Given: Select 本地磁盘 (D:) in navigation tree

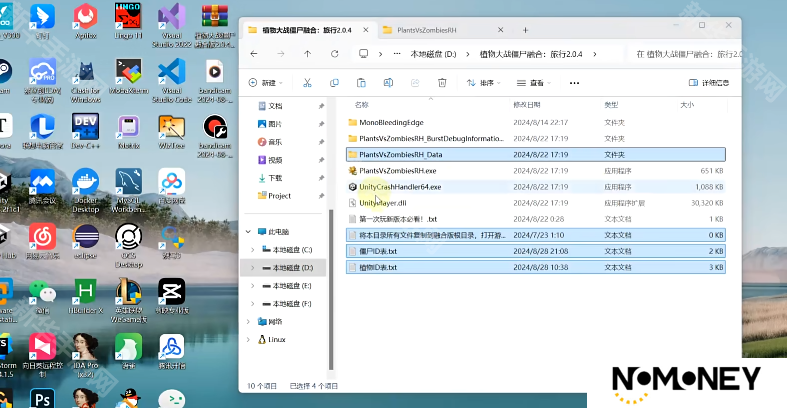Looking at the screenshot, I should (x=284, y=267).
